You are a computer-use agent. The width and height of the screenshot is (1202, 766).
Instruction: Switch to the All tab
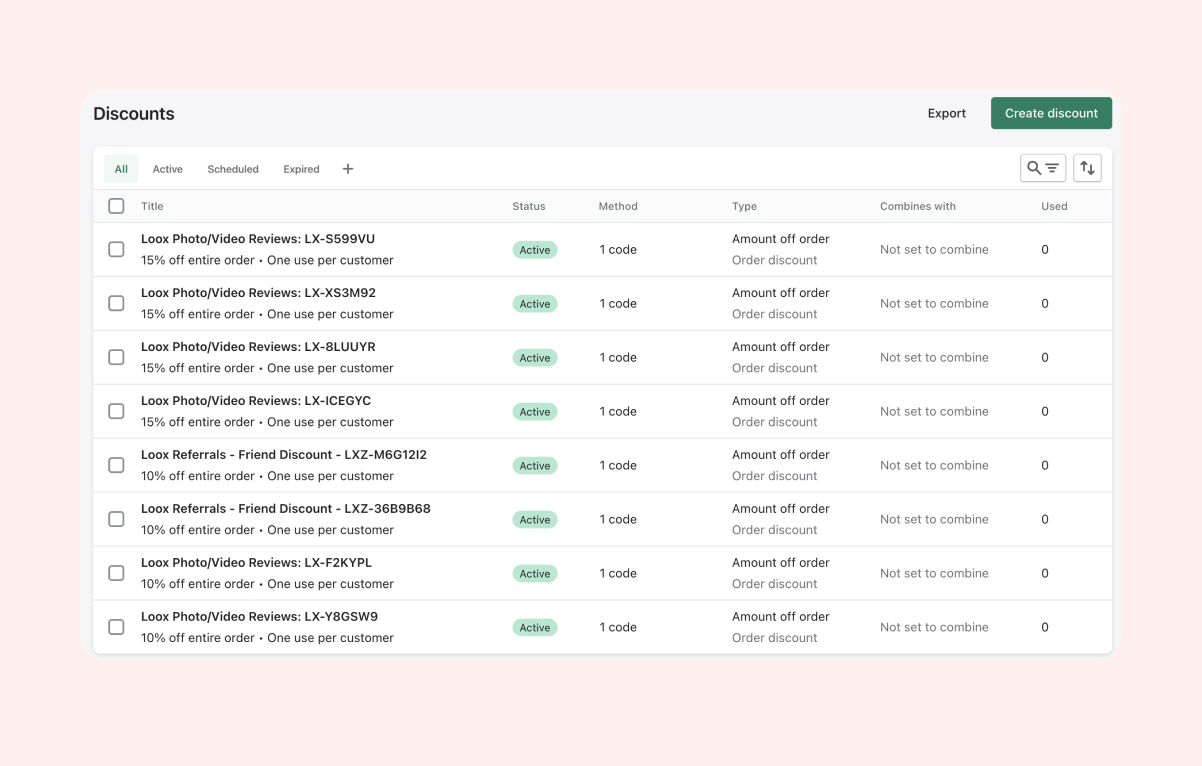121,169
